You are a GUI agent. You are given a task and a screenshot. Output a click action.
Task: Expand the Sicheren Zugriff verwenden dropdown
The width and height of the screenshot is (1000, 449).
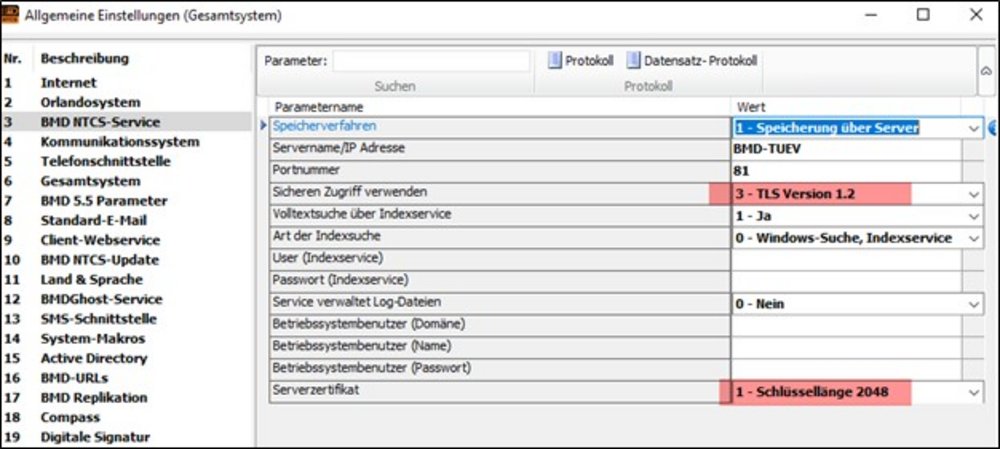coord(973,194)
